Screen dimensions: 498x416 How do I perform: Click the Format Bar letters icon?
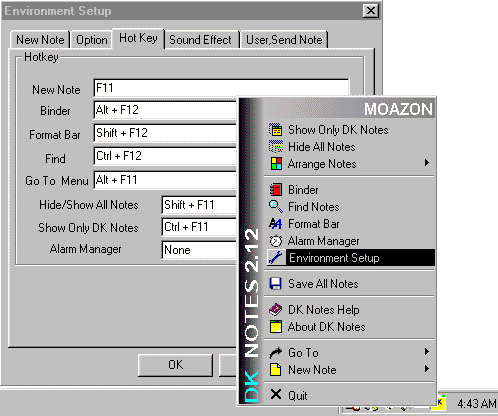(276, 224)
